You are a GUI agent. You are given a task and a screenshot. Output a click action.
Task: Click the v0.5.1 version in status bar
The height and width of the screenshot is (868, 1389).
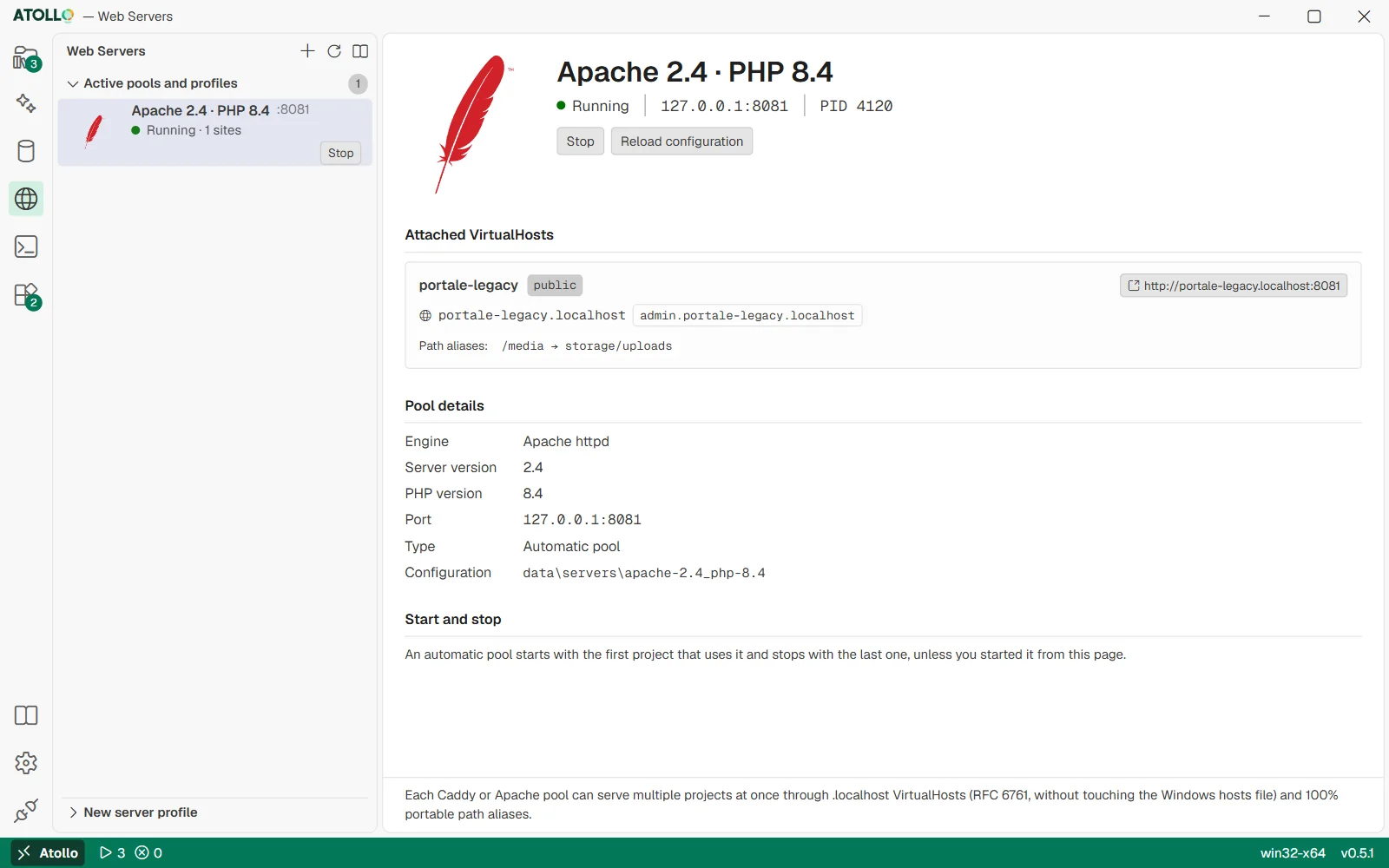(1358, 853)
